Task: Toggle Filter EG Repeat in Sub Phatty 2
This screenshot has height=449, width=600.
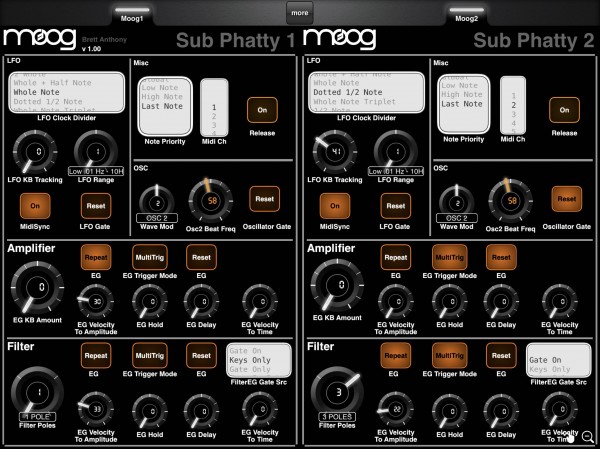Action: pyautogui.click(x=396, y=356)
